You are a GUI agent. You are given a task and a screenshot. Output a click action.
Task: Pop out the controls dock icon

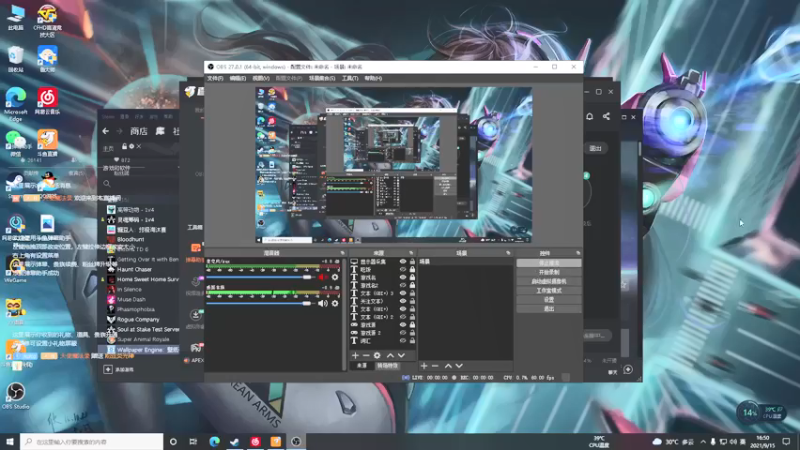tap(578, 253)
